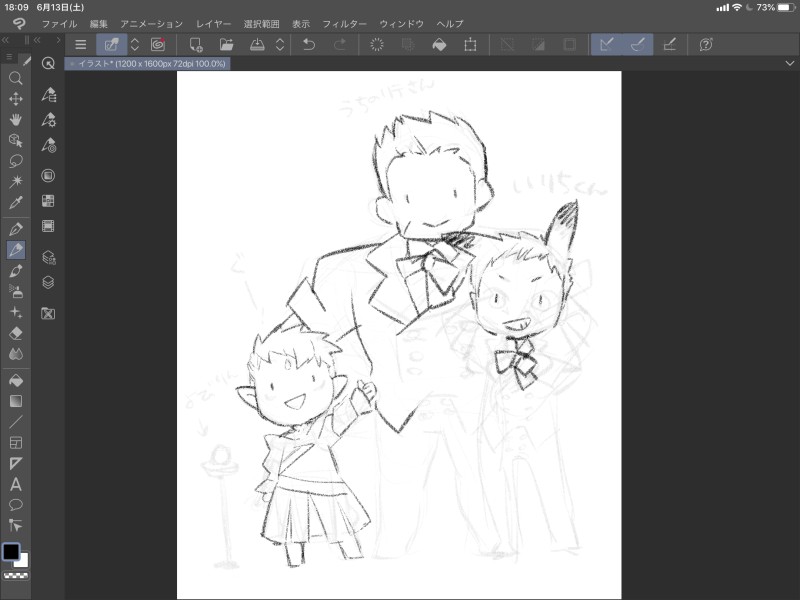Click the Scale/Rotate transform icon

tap(470, 45)
